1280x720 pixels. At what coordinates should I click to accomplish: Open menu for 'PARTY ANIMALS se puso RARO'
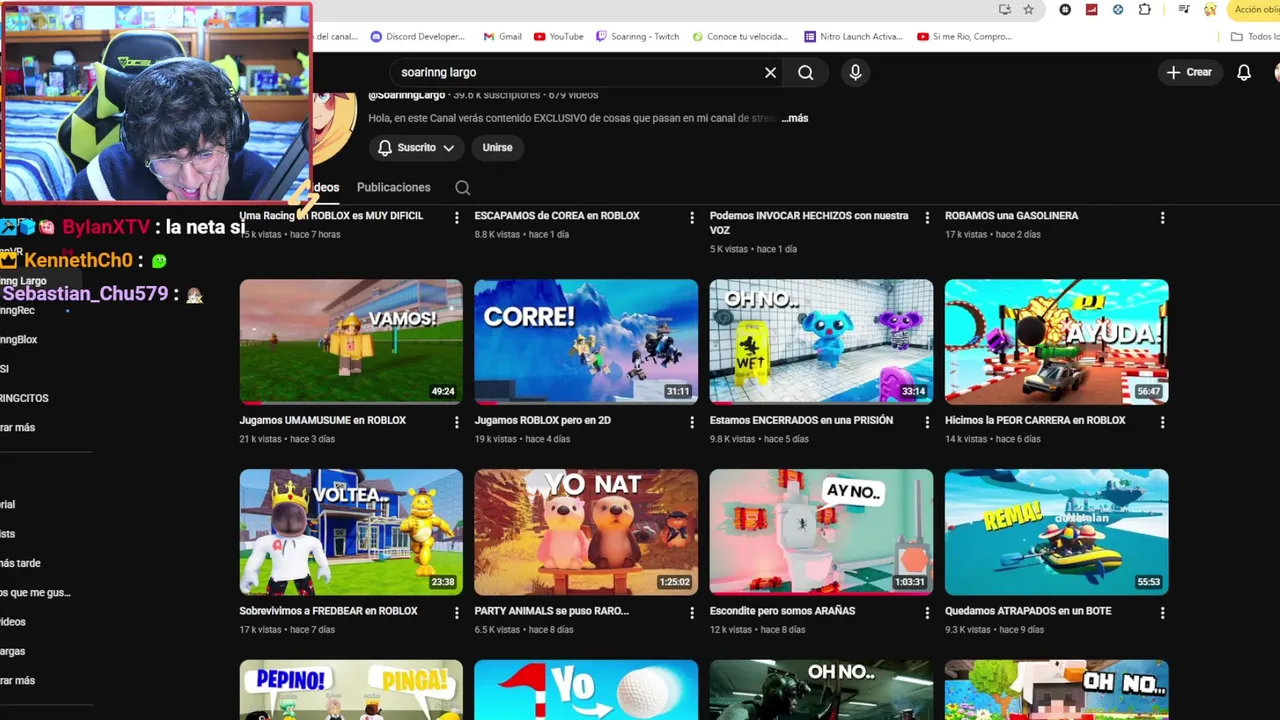pyautogui.click(x=691, y=612)
